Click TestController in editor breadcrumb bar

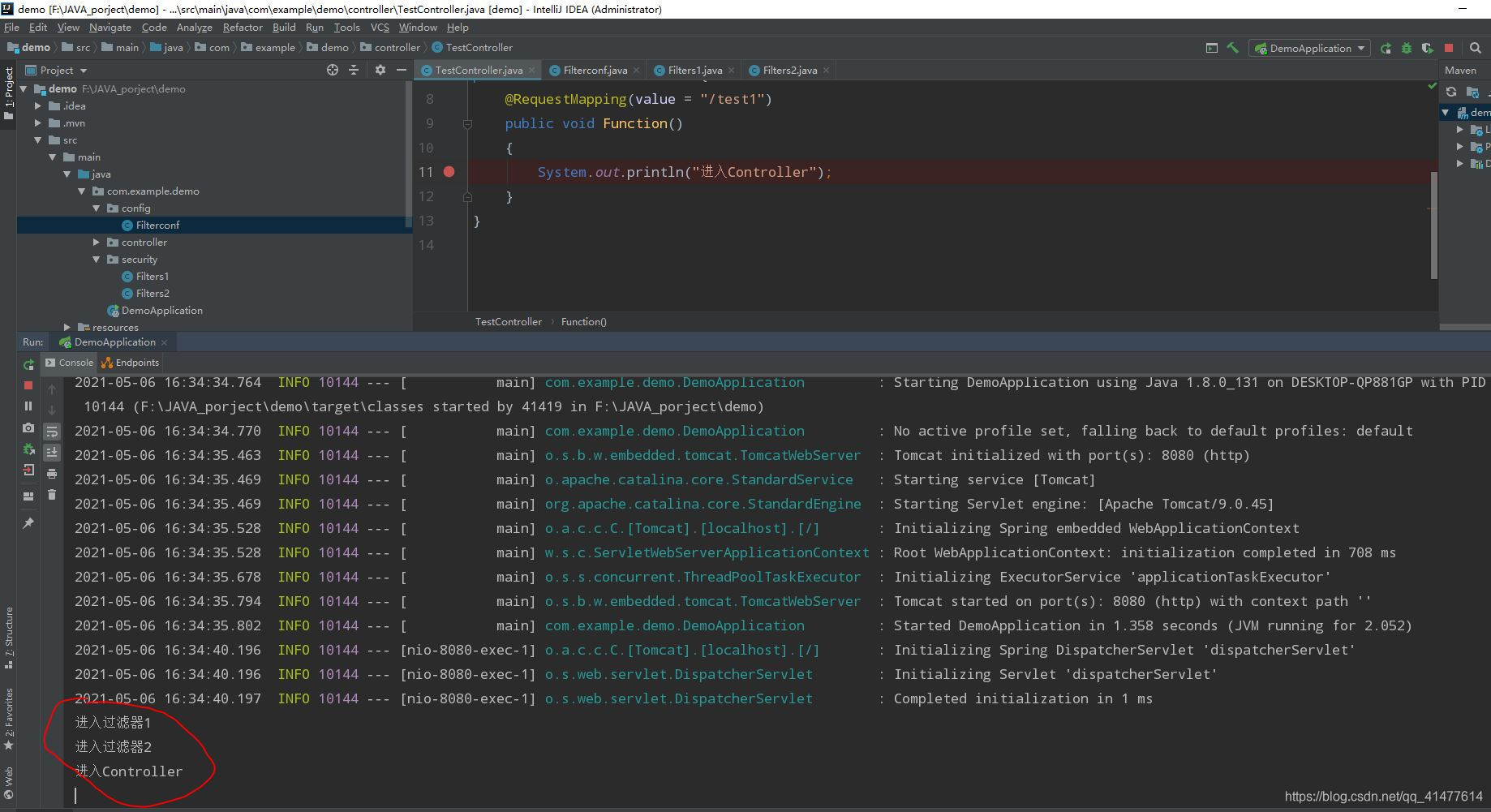[508, 322]
